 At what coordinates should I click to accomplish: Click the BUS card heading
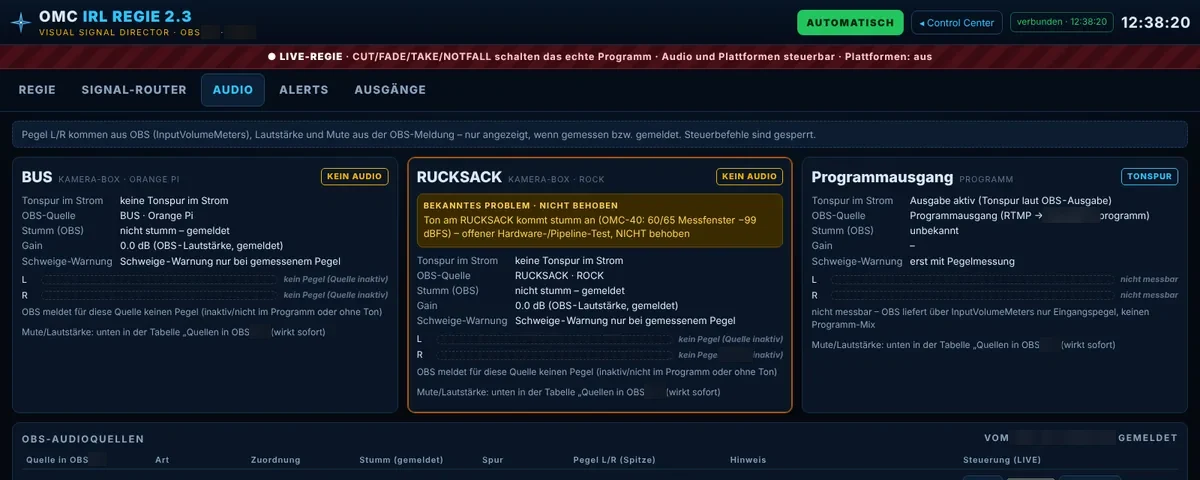[37, 177]
